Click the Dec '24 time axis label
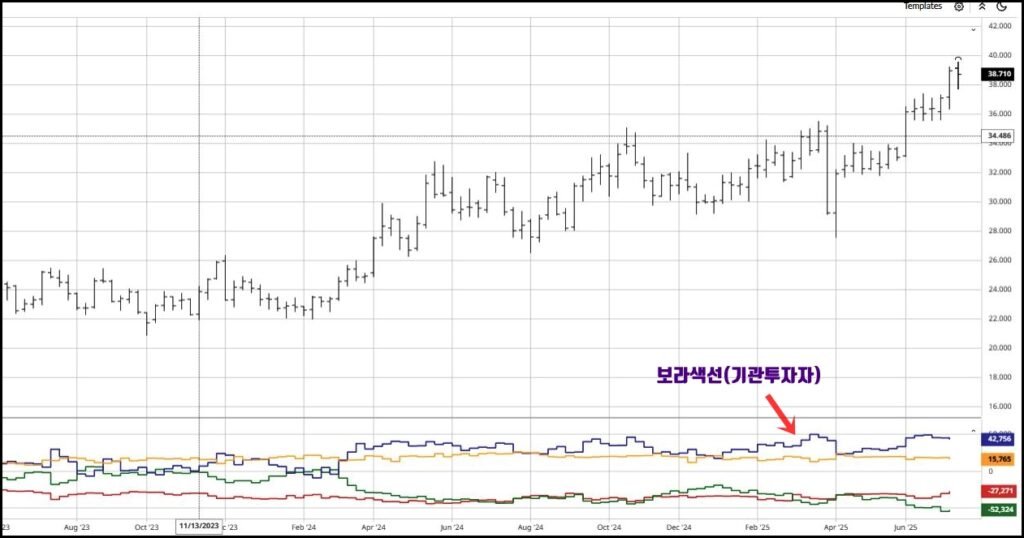This screenshot has height=538, width=1024. tap(679, 527)
